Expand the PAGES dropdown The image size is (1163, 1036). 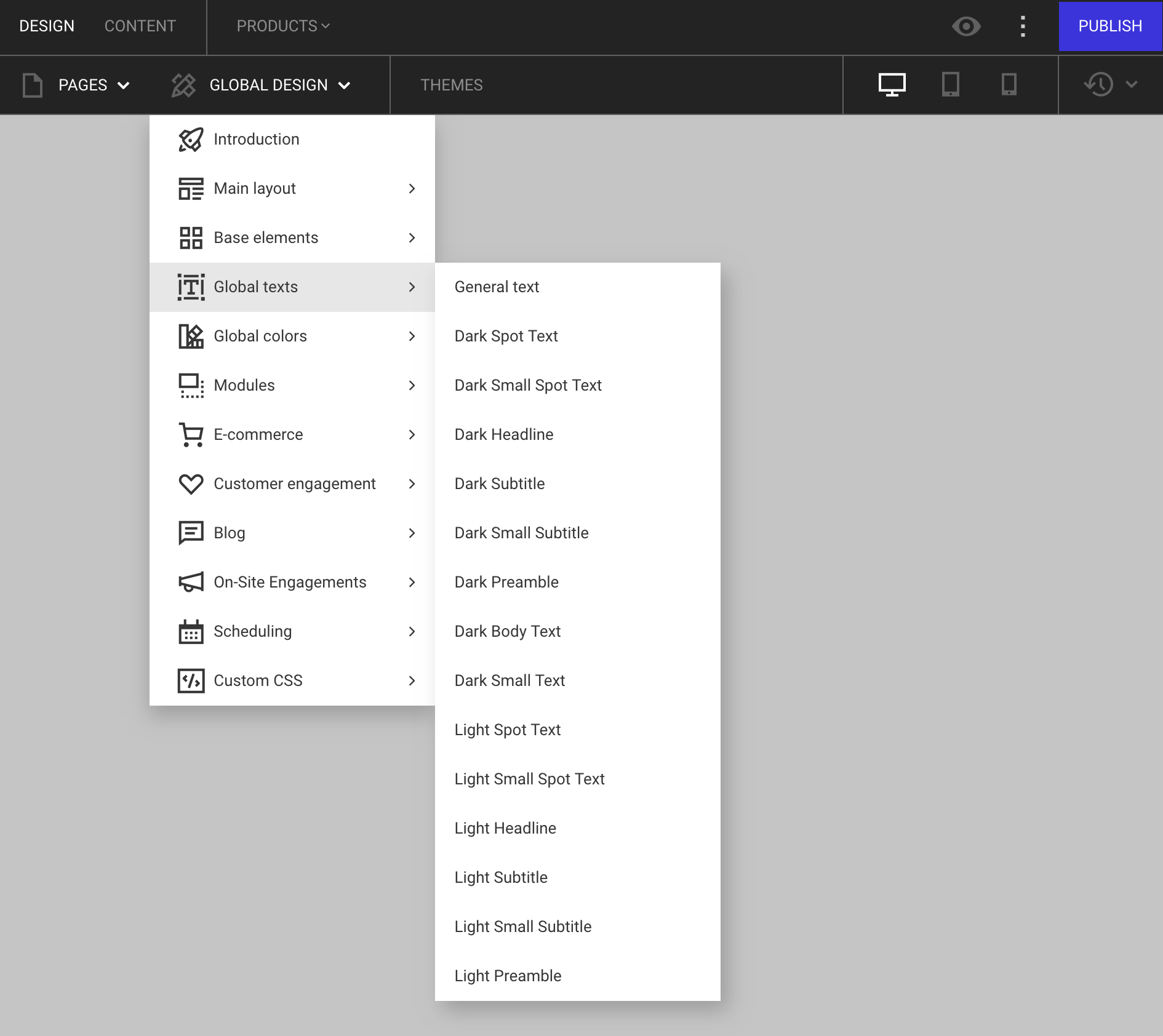click(94, 85)
